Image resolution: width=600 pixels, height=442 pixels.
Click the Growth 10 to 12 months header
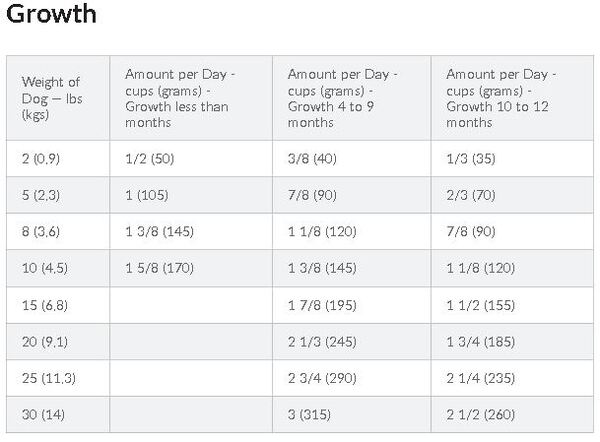click(x=512, y=98)
